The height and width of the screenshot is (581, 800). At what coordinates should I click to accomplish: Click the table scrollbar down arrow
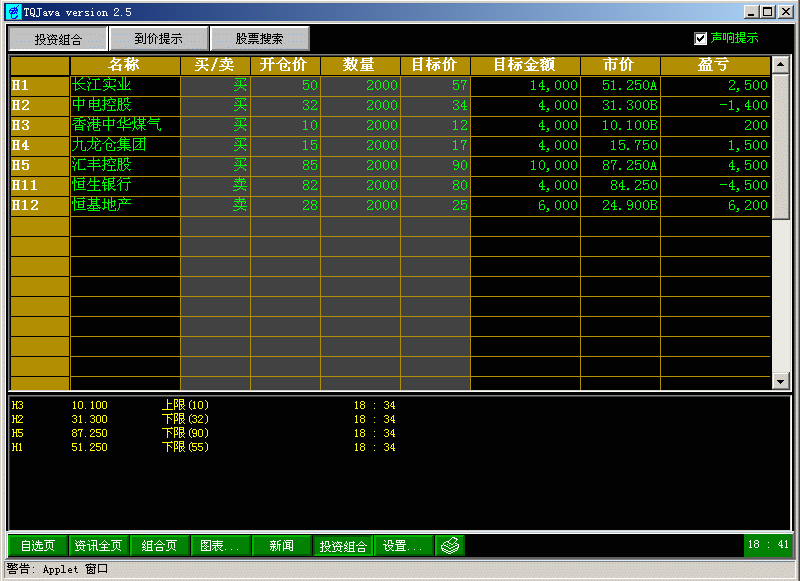pos(781,381)
